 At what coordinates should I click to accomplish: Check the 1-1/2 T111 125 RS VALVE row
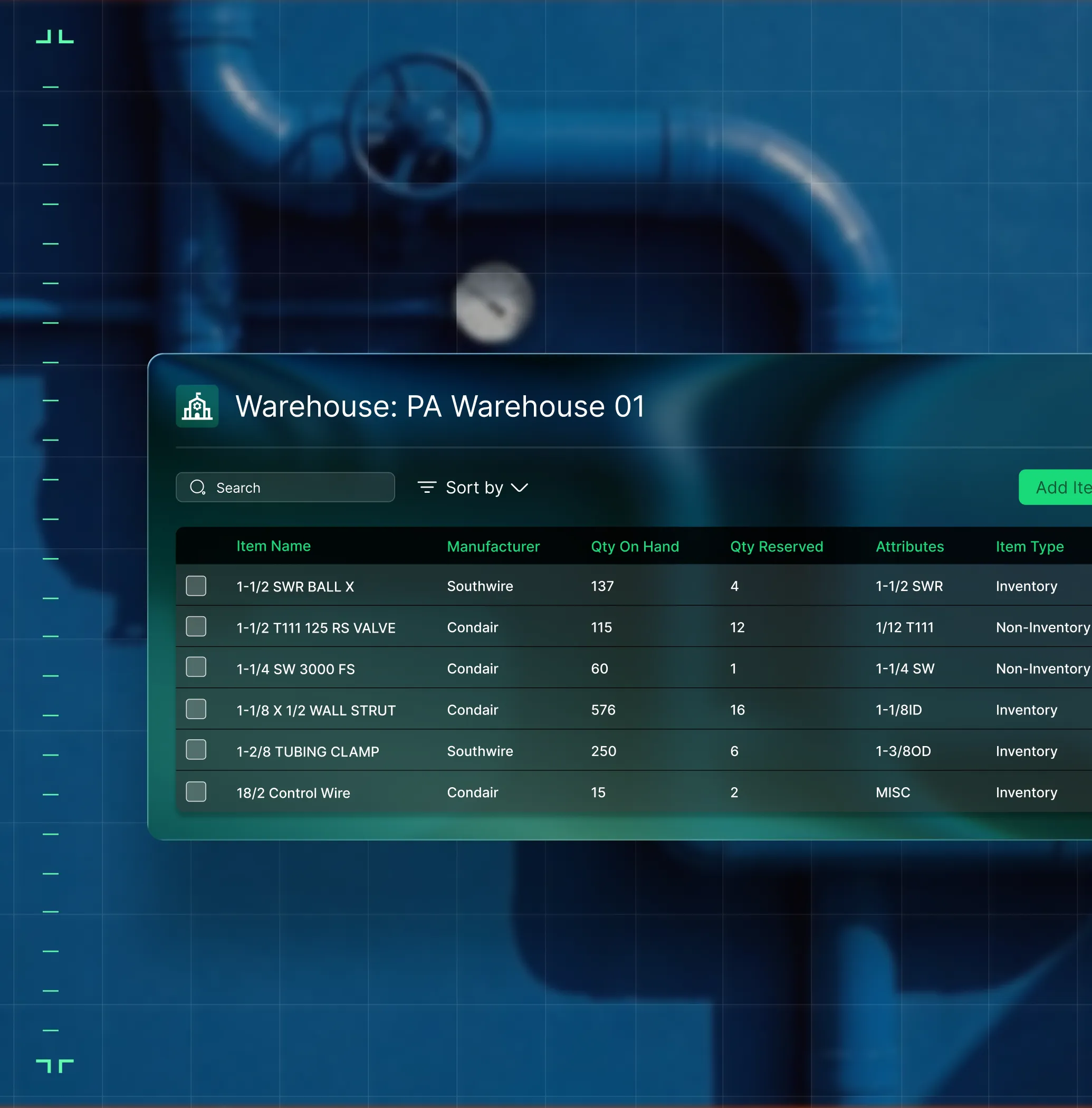(x=196, y=626)
